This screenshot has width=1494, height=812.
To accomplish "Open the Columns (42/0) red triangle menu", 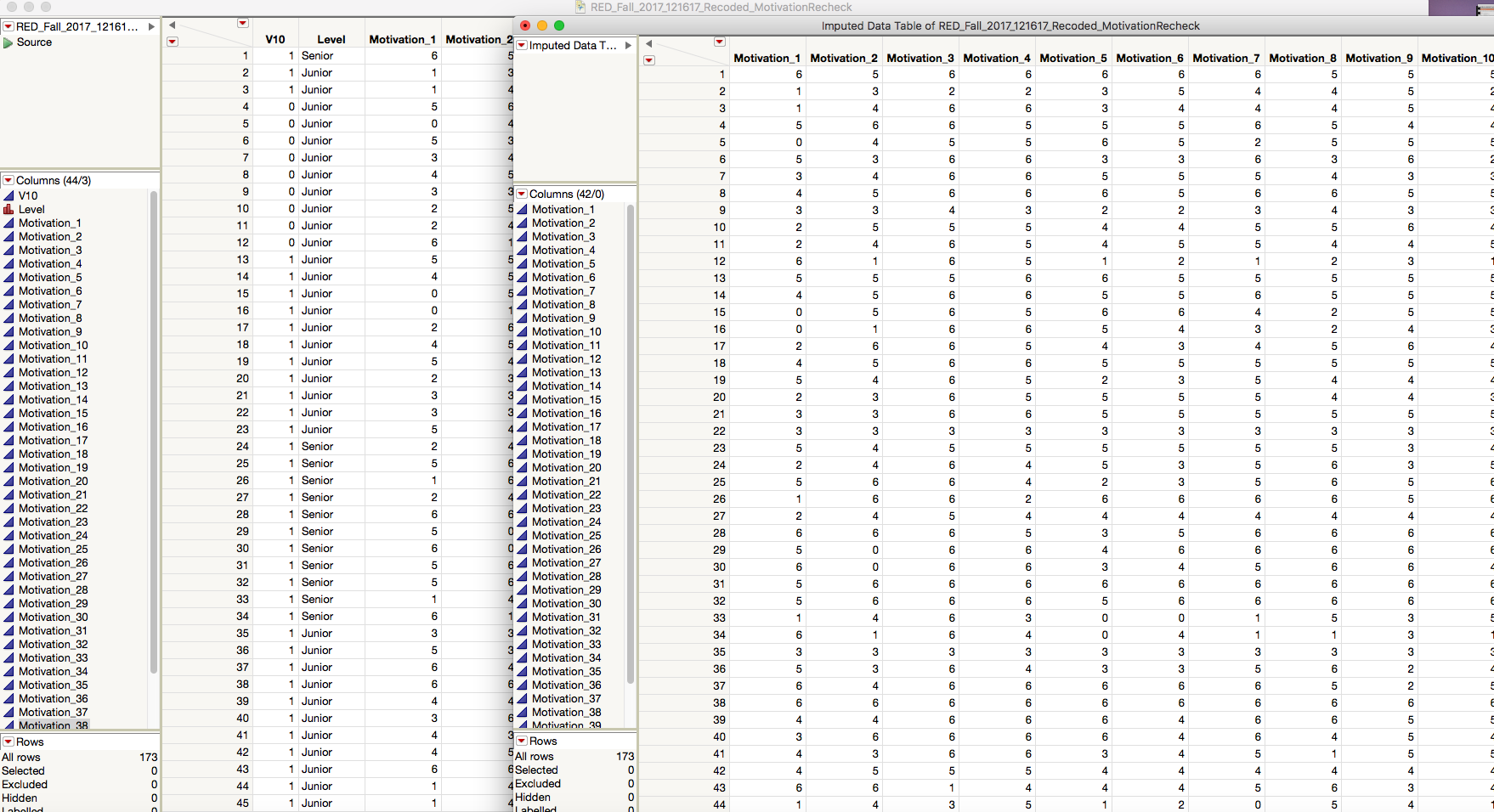I will pyautogui.click(x=522, y=194).
